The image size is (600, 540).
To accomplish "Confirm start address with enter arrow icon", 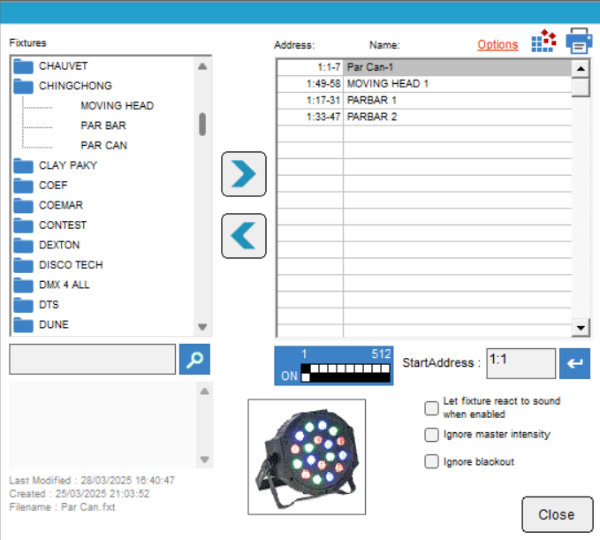I will point(574,363).
